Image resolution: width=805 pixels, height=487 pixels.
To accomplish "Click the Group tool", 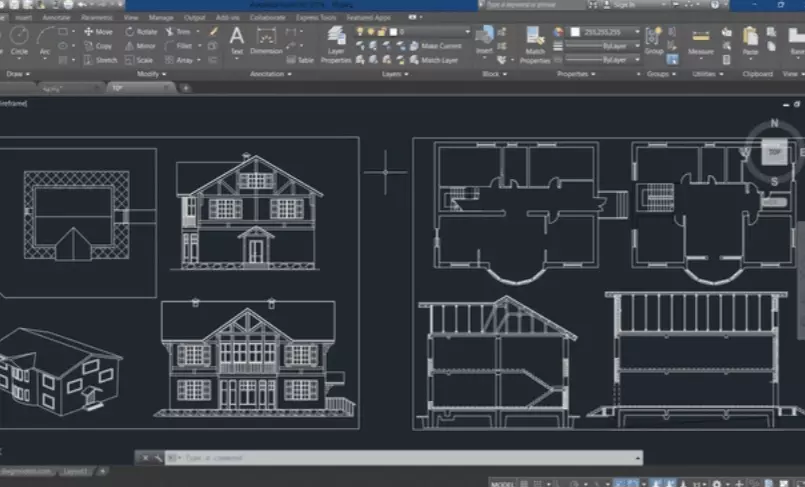I will tap(654, 41).
